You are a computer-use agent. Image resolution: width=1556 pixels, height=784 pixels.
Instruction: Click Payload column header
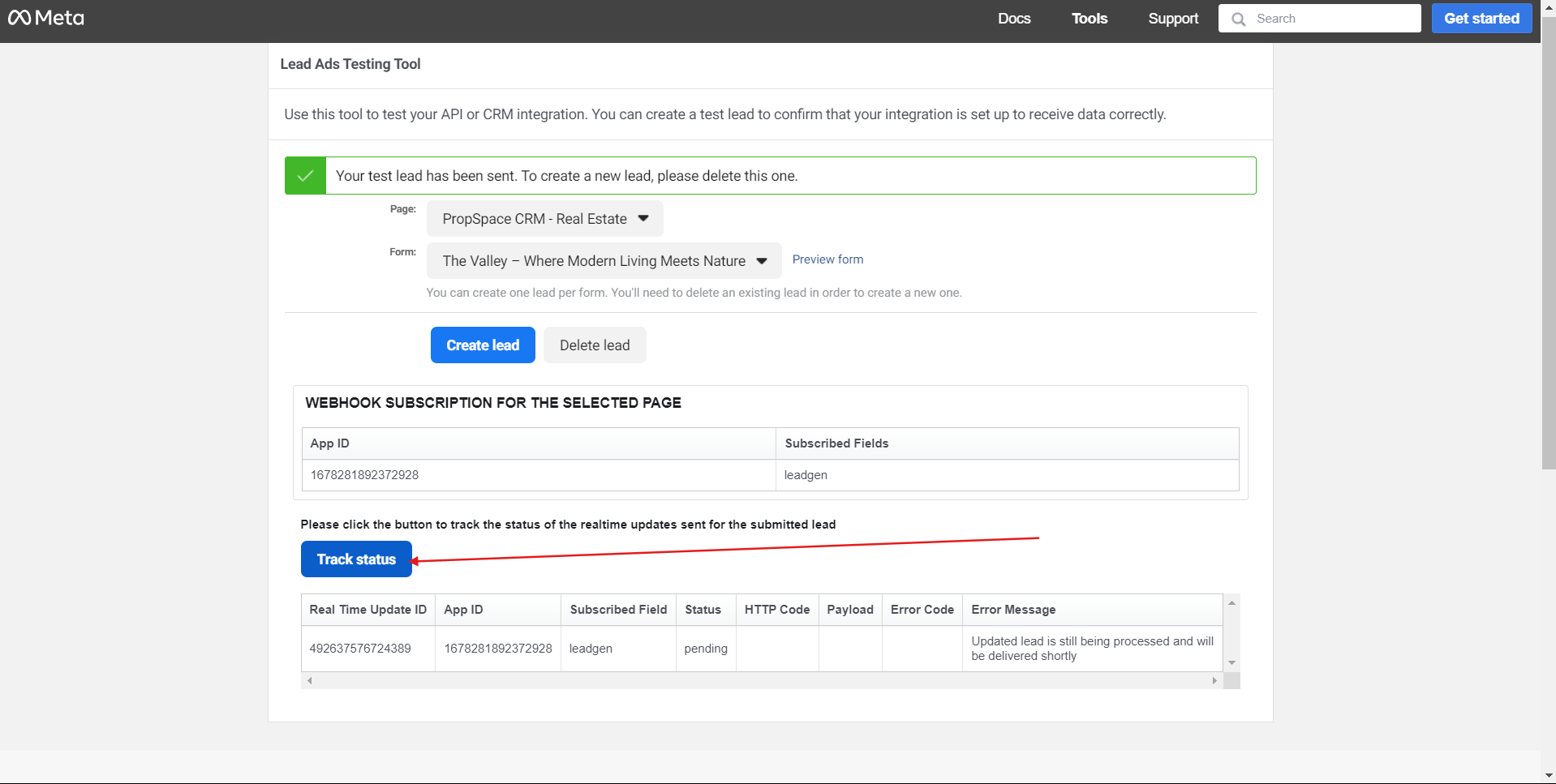[850, 610]
